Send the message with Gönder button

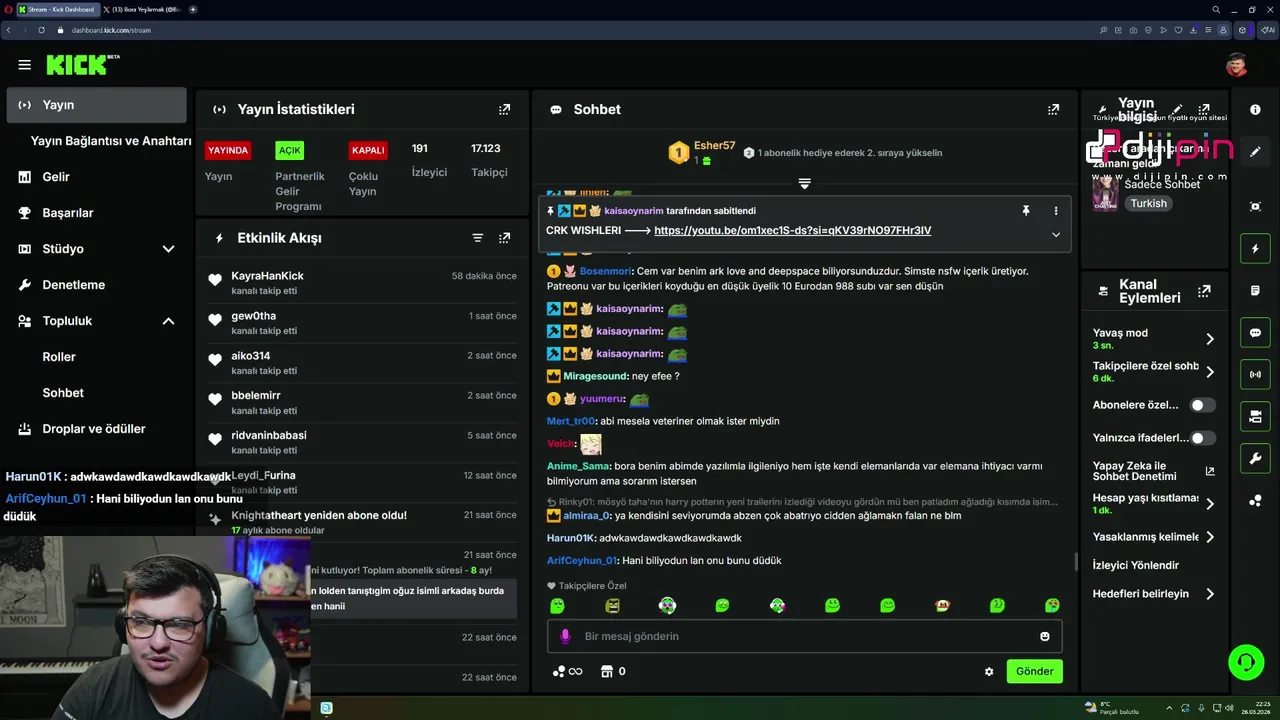[x=1034, y=671]
